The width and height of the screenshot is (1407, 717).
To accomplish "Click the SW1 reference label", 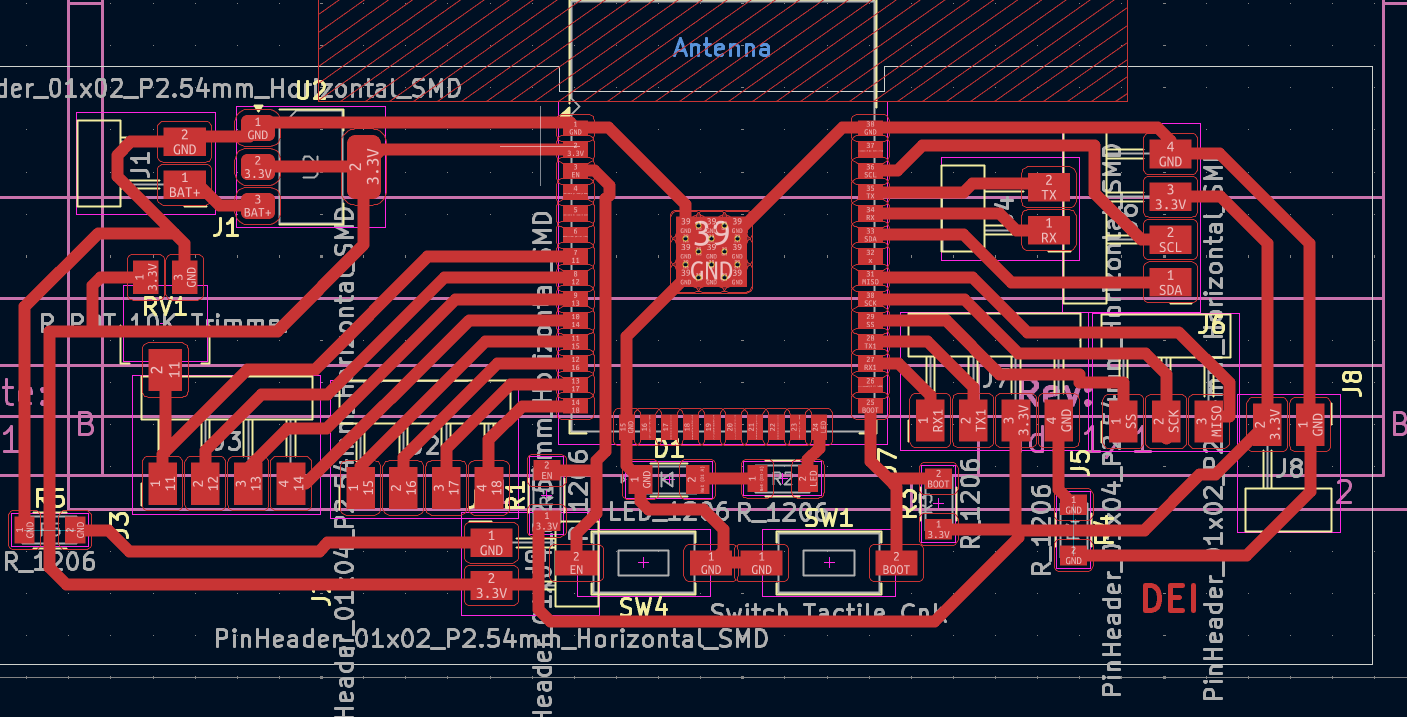I will [829, 518].
